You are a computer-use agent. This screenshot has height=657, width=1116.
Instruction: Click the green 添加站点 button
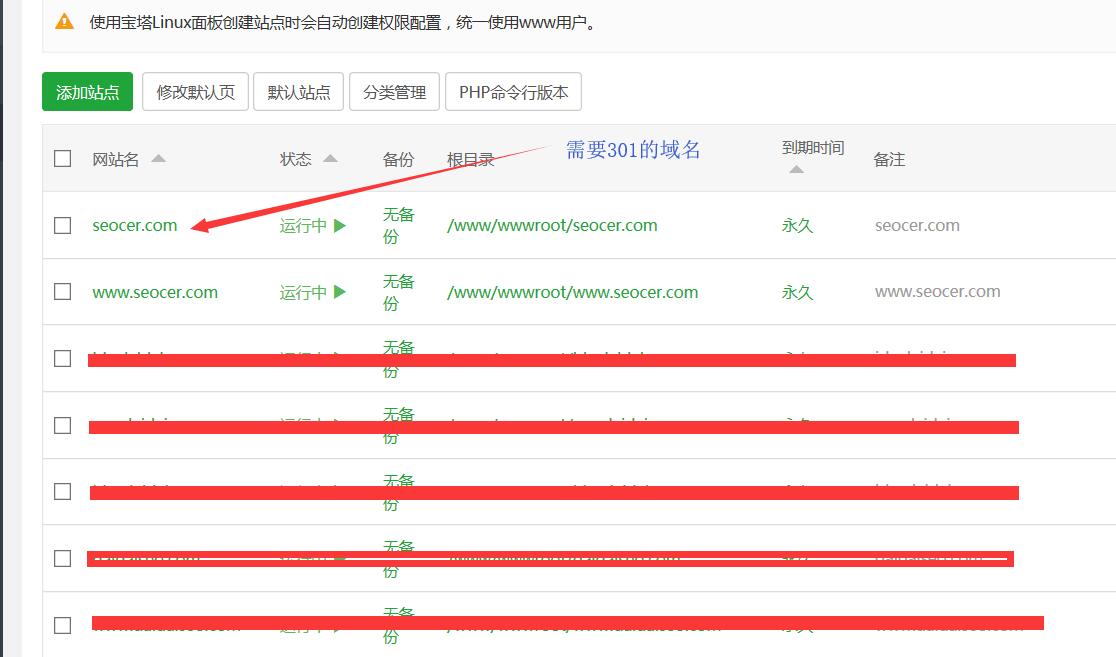88,92
